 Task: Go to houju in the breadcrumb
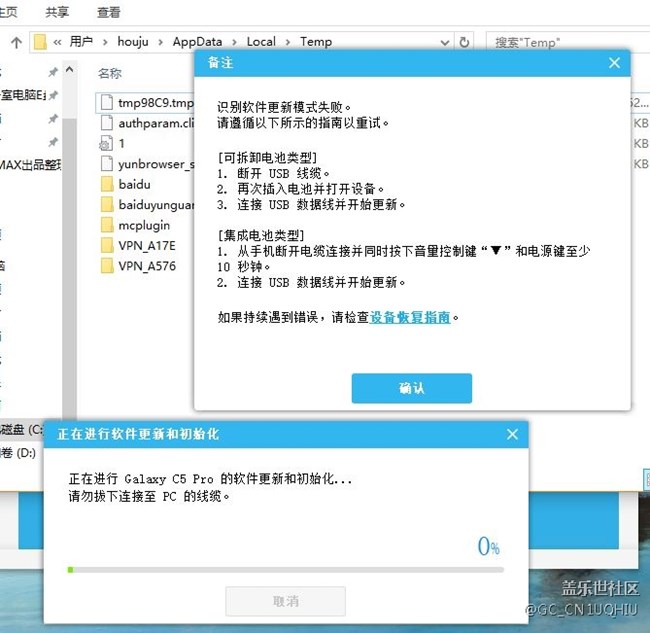pos(133,41)
